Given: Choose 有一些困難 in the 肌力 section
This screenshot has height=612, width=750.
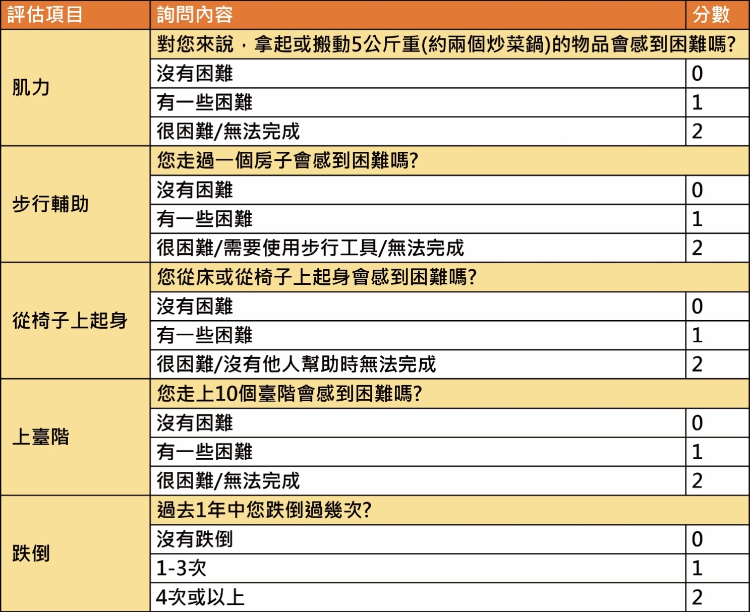Looking at the screenshot, I should tap(418, 102).
